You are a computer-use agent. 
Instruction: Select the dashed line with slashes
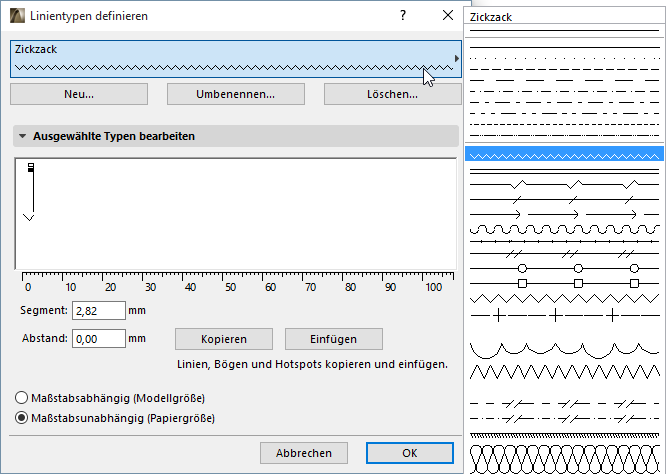tap(564, 403)
